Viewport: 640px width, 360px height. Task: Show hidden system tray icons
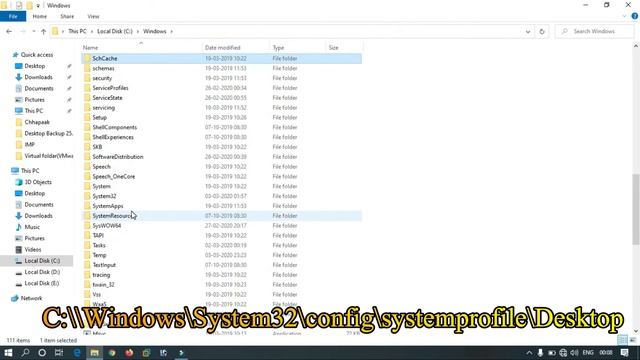click(x=529, y=353)
